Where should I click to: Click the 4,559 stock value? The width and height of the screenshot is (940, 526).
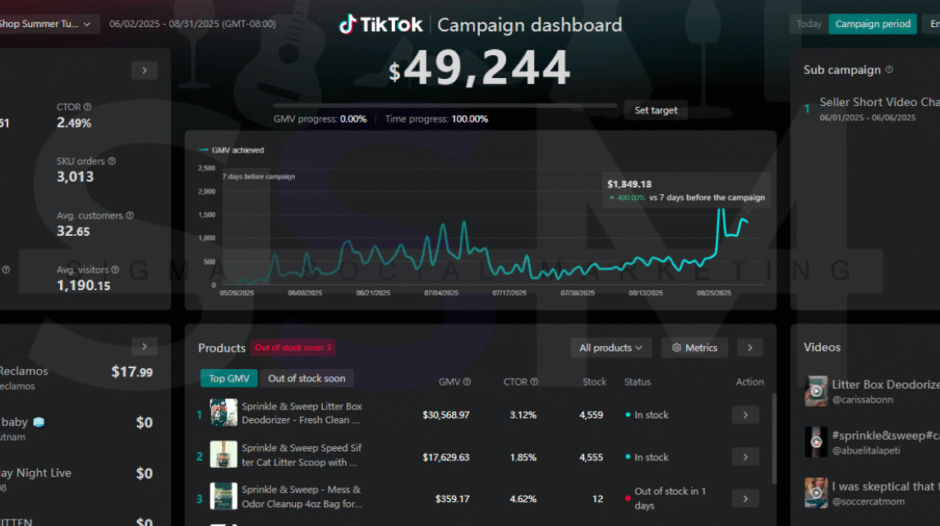pyautogui.click(x=591, y=415)
